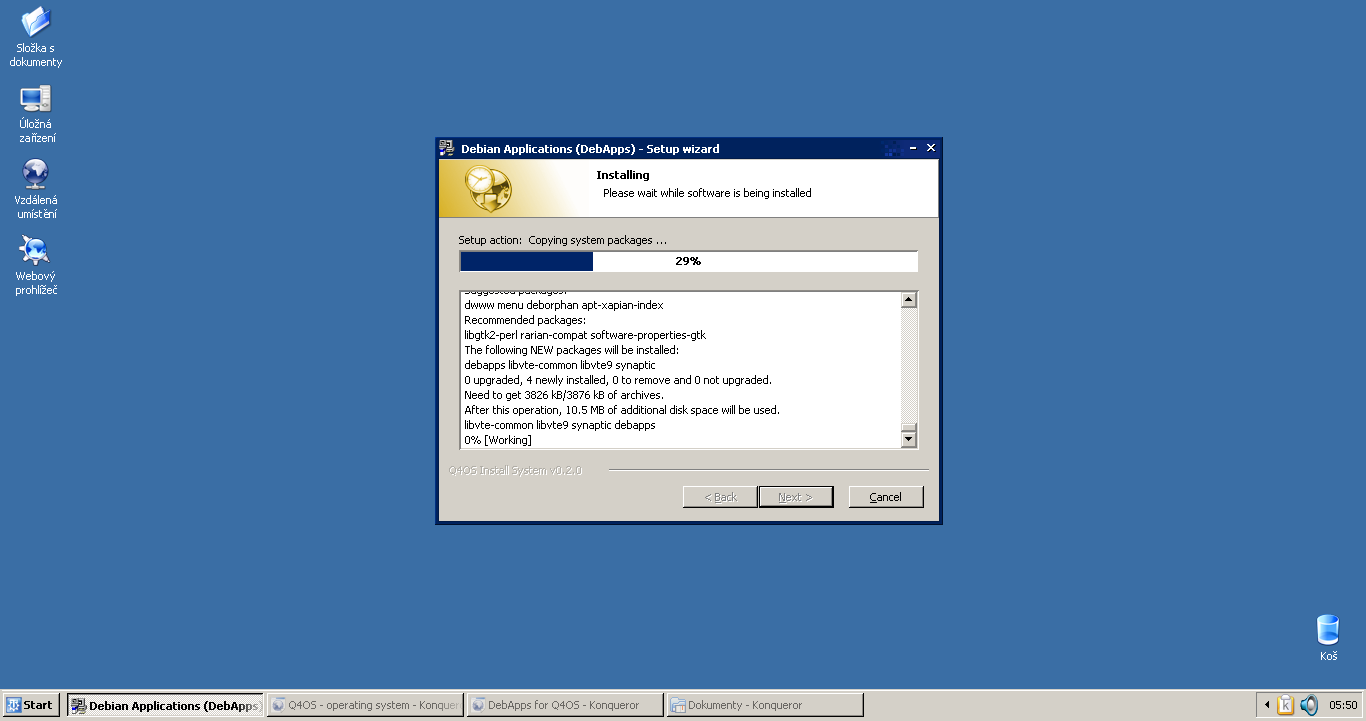The image size is (1366, 721).
Task: Click the disabled Back button
Action: tap(720, 497)
